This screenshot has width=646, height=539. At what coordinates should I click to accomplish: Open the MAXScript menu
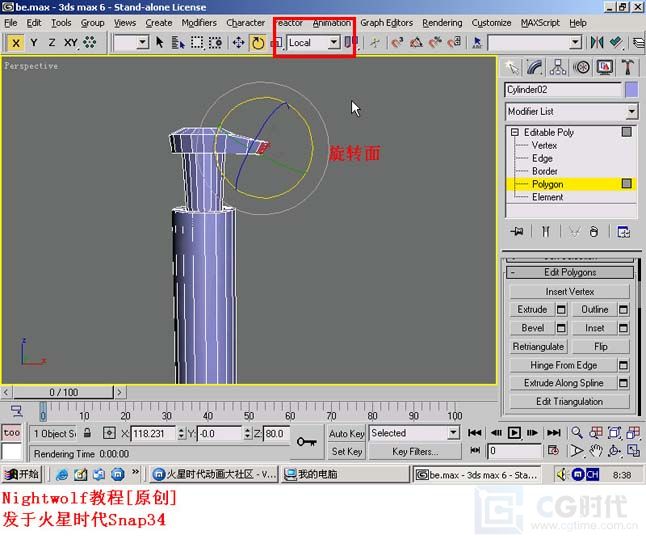pos(540,23)
